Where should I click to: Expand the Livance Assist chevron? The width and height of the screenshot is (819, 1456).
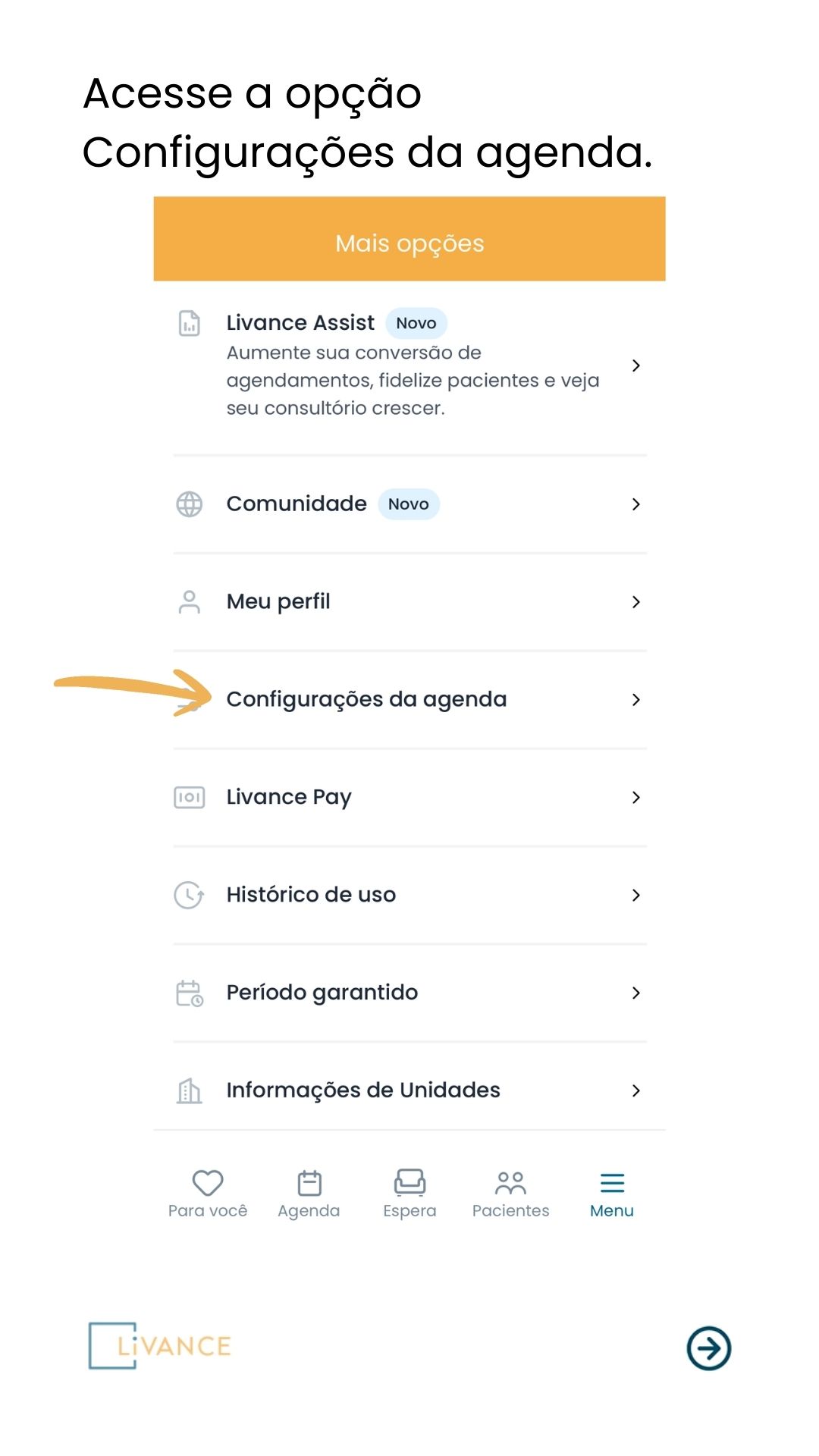(636, 366)
